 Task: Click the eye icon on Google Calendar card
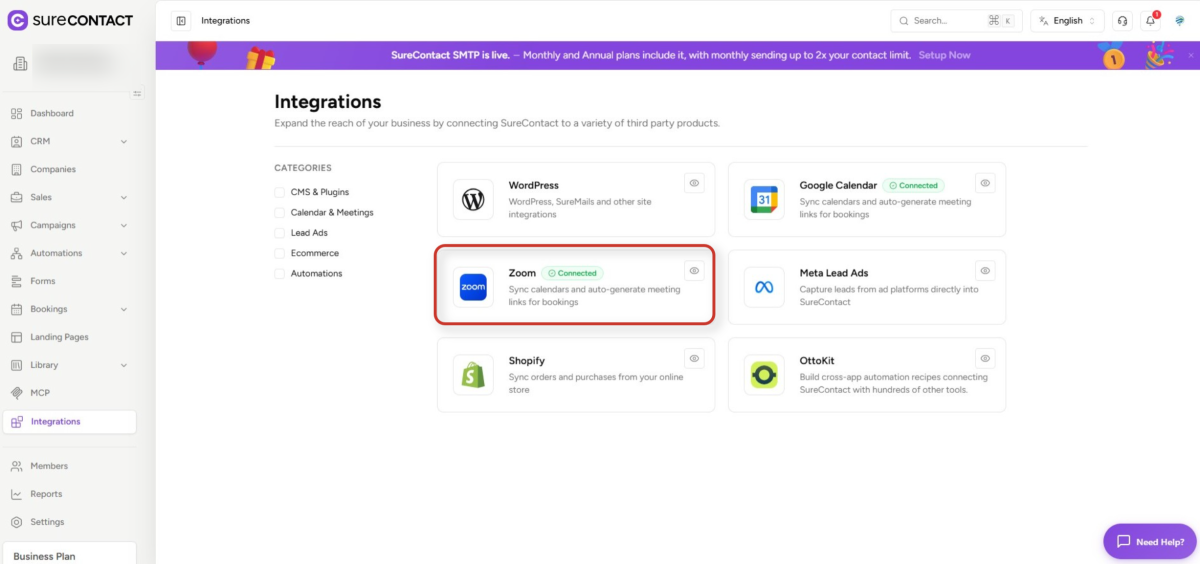(x=985, y=183)
